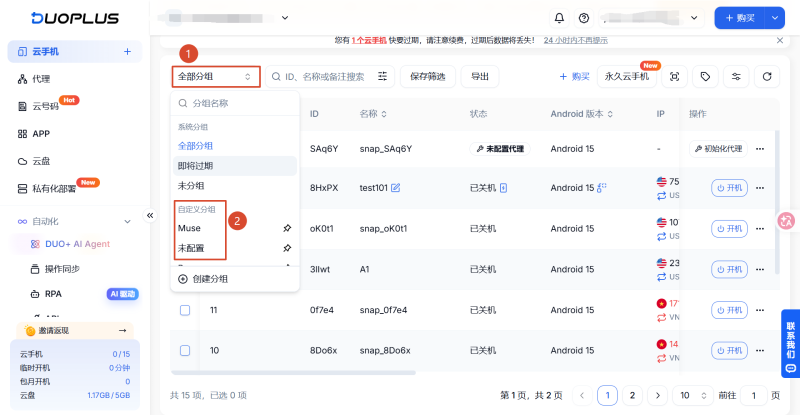
Task: Collapse sidebar with double-chevron icon
Action: [x=150, y=215]
